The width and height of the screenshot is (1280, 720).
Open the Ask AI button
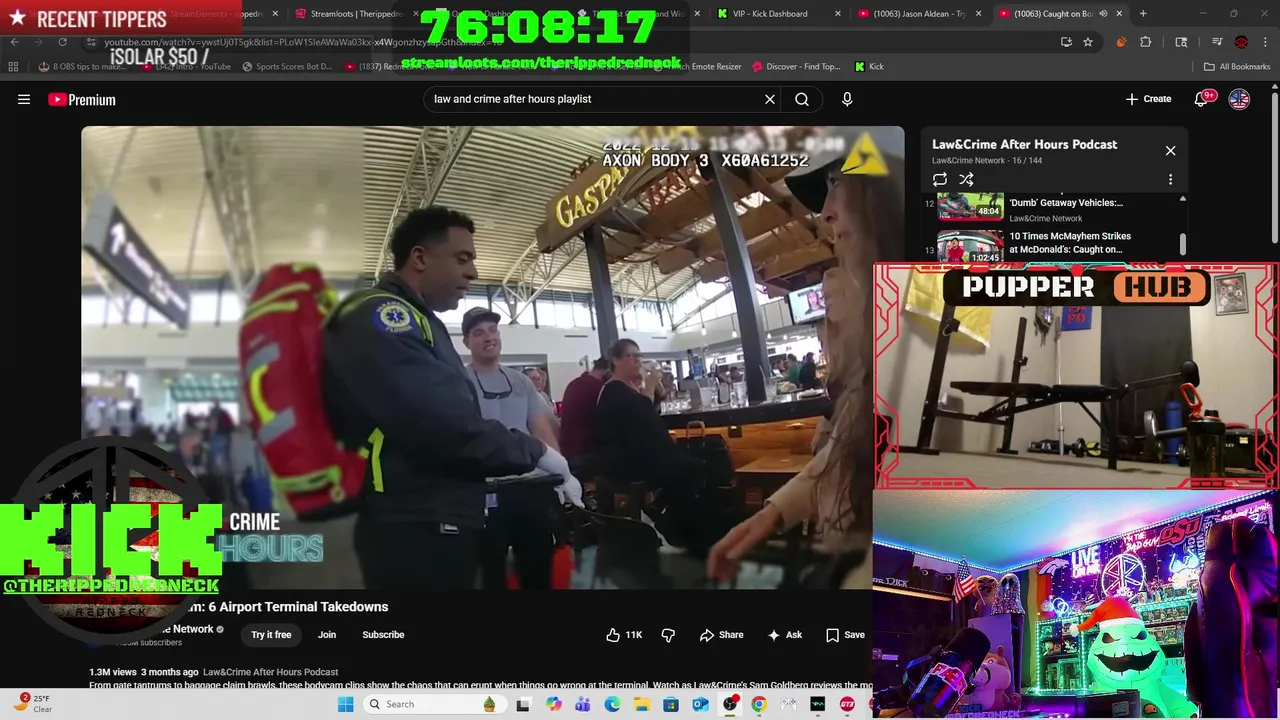coord(784,635)
